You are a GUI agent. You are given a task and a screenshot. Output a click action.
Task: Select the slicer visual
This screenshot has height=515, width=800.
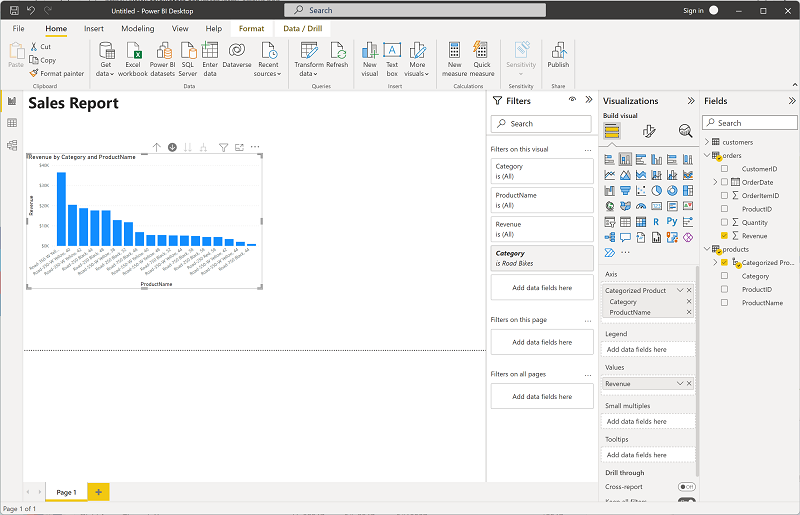[609, 222]
